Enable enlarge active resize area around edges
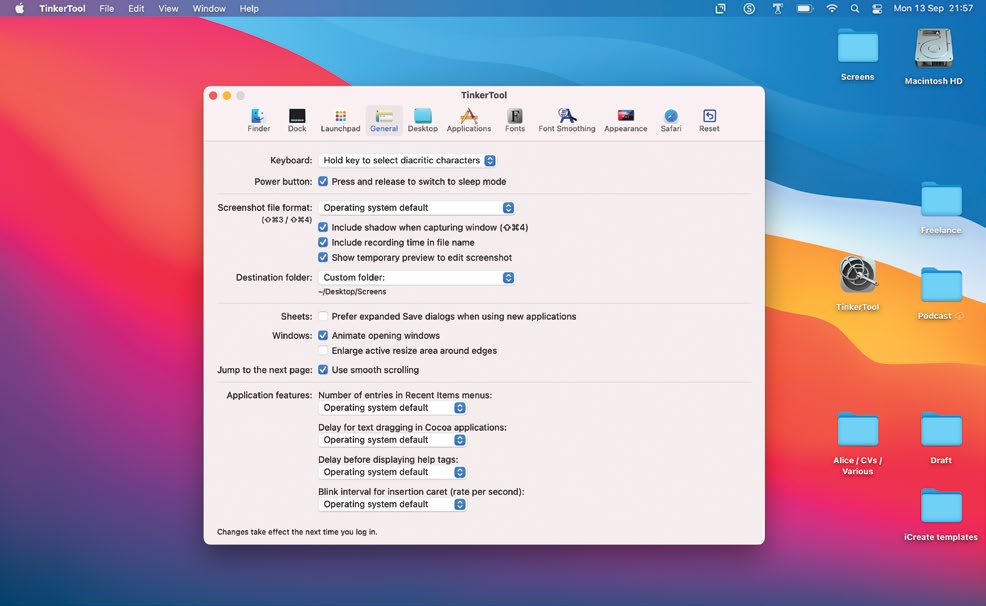Screen dimensions: 986x606 pyautogui.click(x=323, y=350)
